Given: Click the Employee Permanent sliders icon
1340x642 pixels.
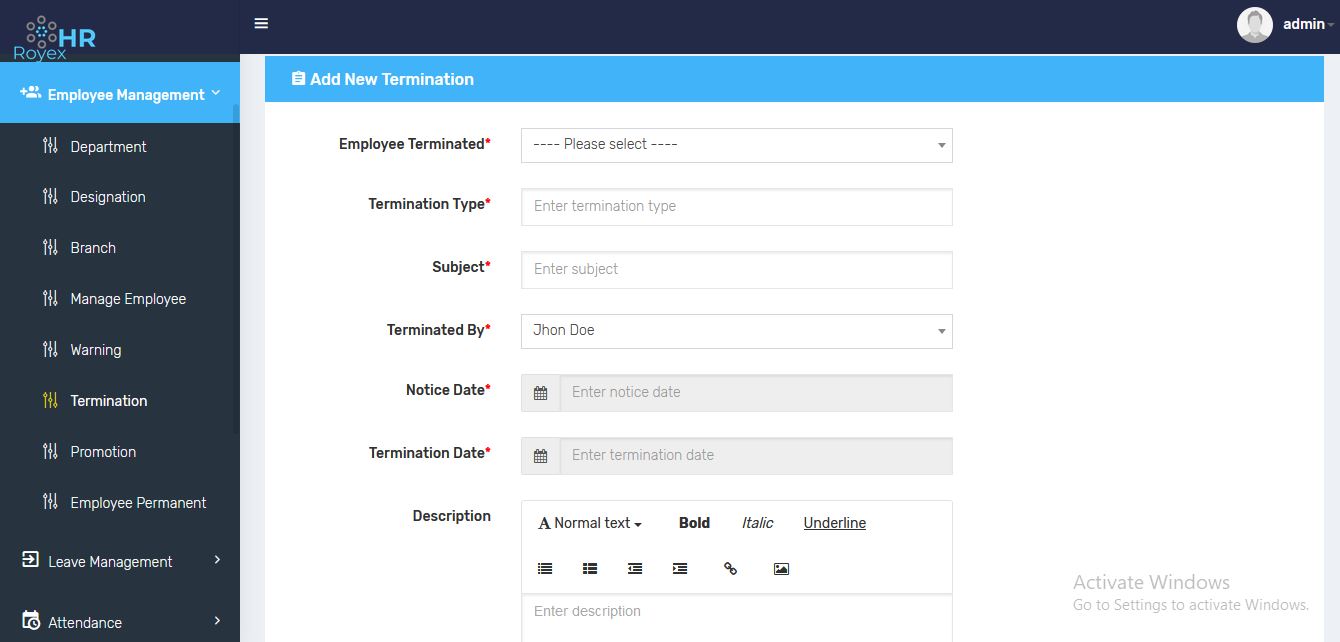Looking at the screenshot, I should (x=50, y=502).
